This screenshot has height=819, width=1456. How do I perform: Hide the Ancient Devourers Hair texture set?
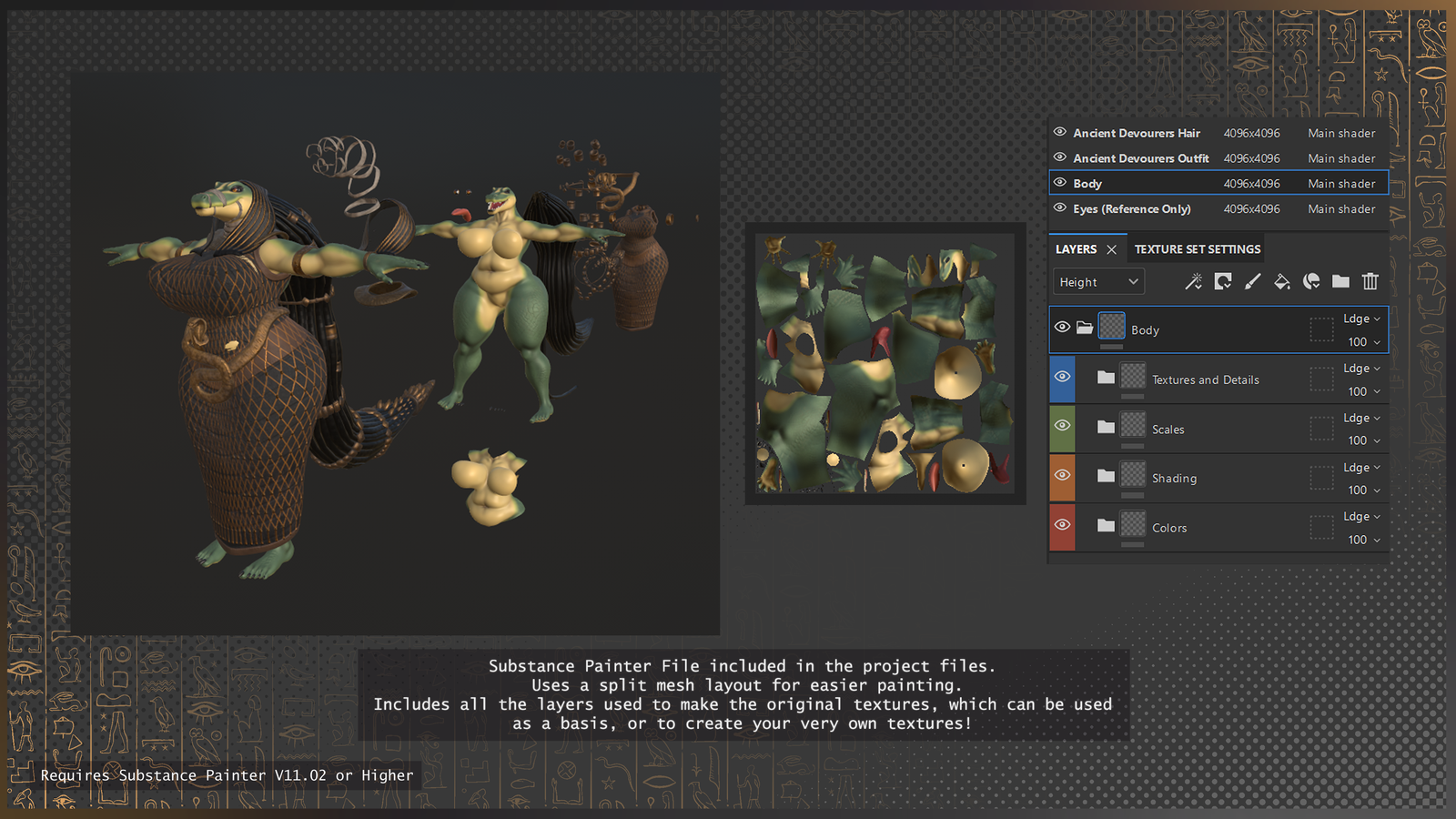tap(1060, 132)
